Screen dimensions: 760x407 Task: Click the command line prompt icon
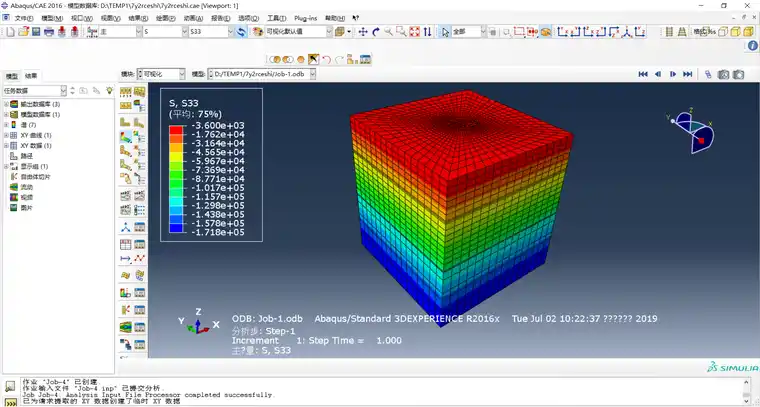click(x=10, y=402)
